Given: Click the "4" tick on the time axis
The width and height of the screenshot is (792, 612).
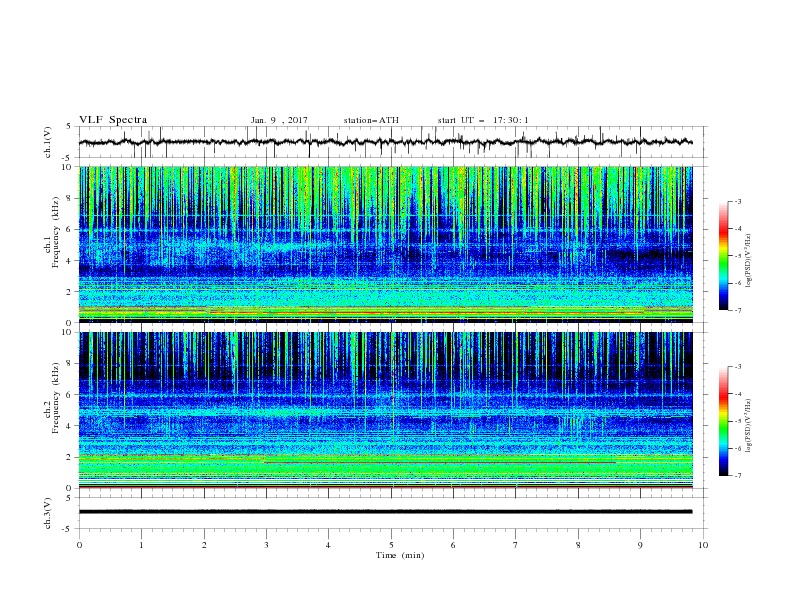Looking at the screenshot, I should 328,545.
